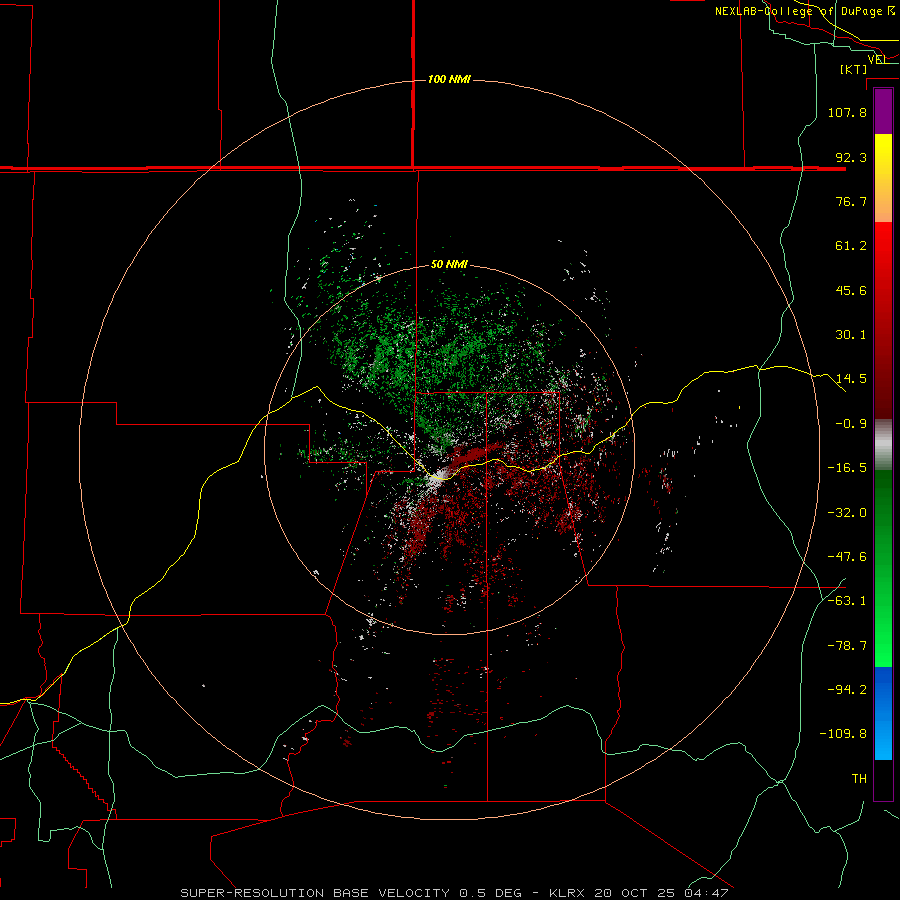Click the yellow-orange segment of velocity color bar
The height and width of the screenshot is (900, 900).
tap(883, 179)
